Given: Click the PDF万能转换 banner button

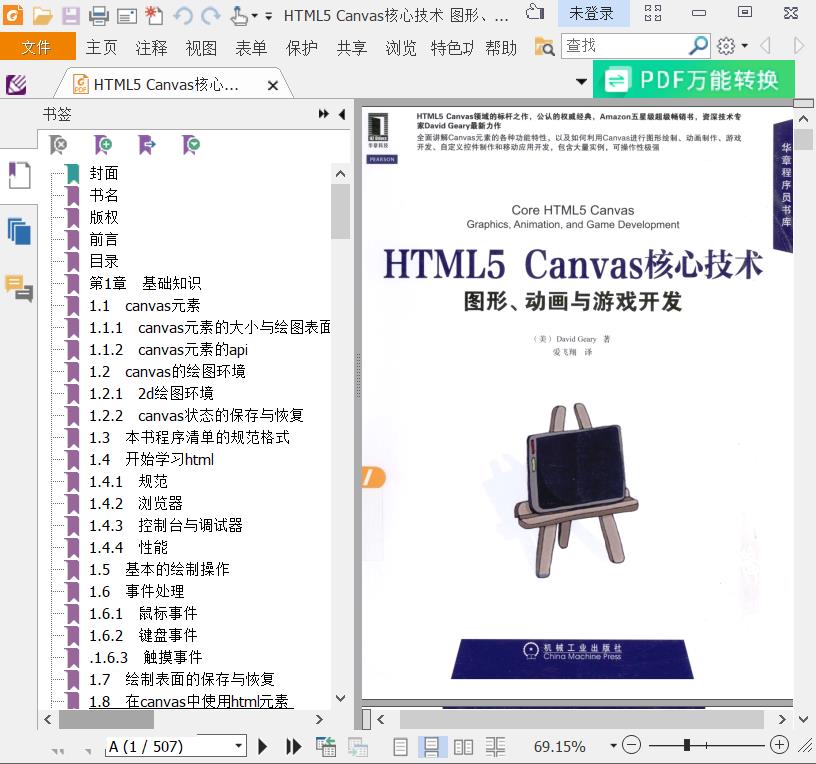Looking at the screenshot, I should [694, 80].
